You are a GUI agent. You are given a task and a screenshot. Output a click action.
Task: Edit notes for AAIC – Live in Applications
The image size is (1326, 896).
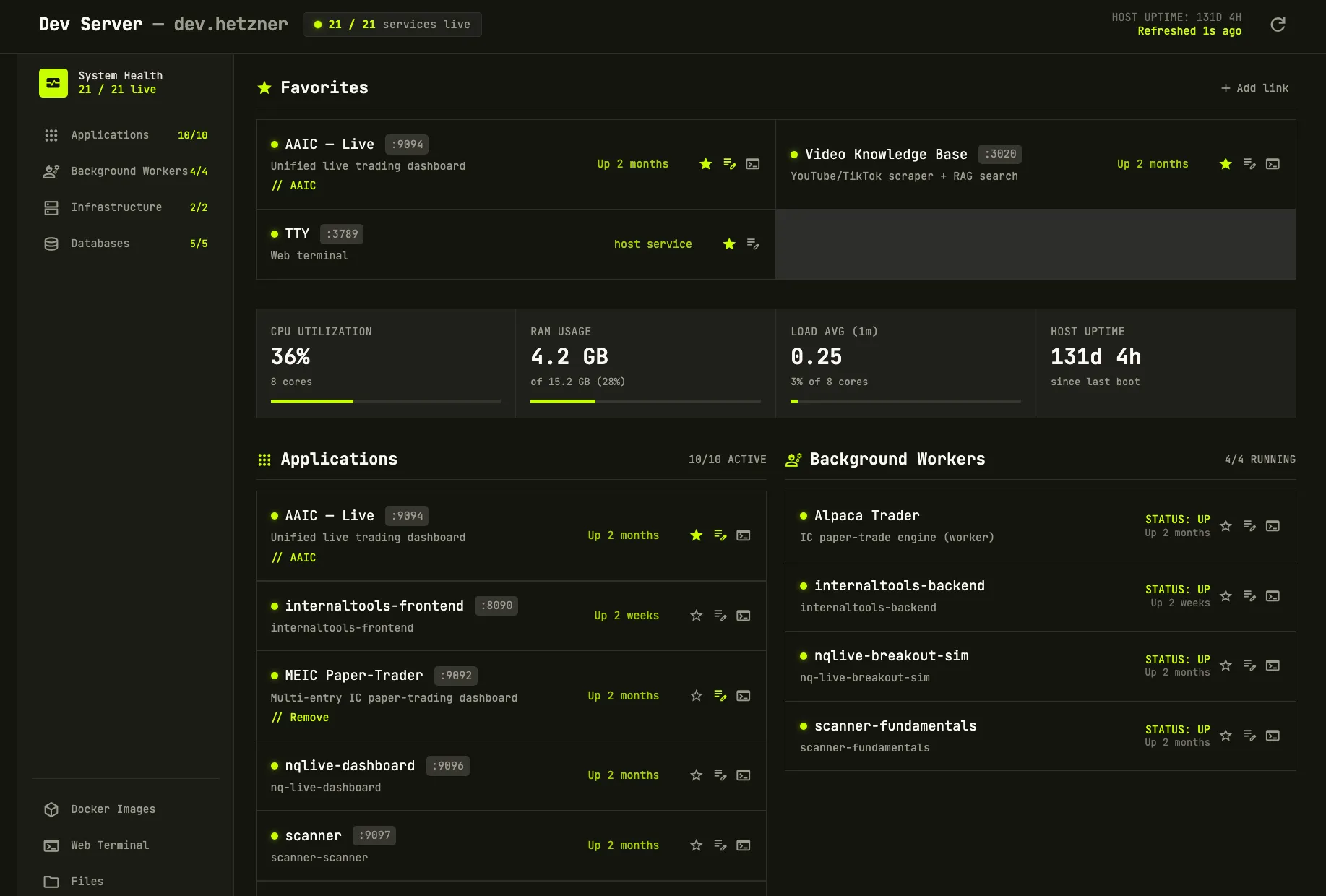tap(720, 535)
